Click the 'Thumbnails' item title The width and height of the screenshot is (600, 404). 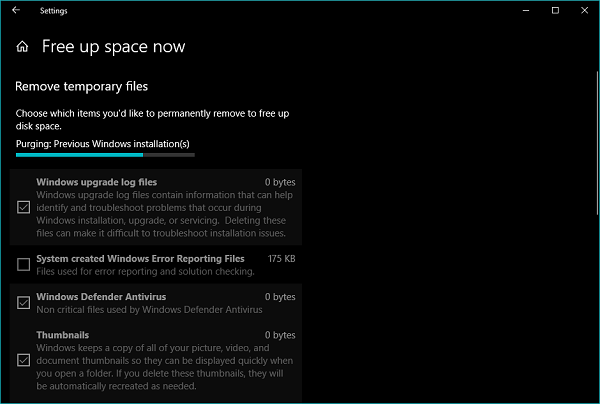(x=62, y=335)
